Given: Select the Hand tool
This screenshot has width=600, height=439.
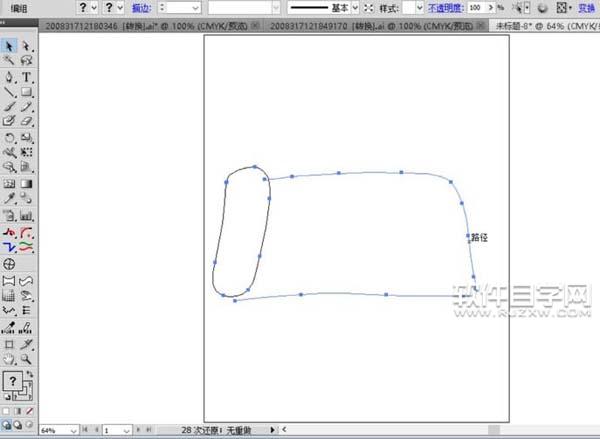Looking at the screenshot, I should coord(9,359).
